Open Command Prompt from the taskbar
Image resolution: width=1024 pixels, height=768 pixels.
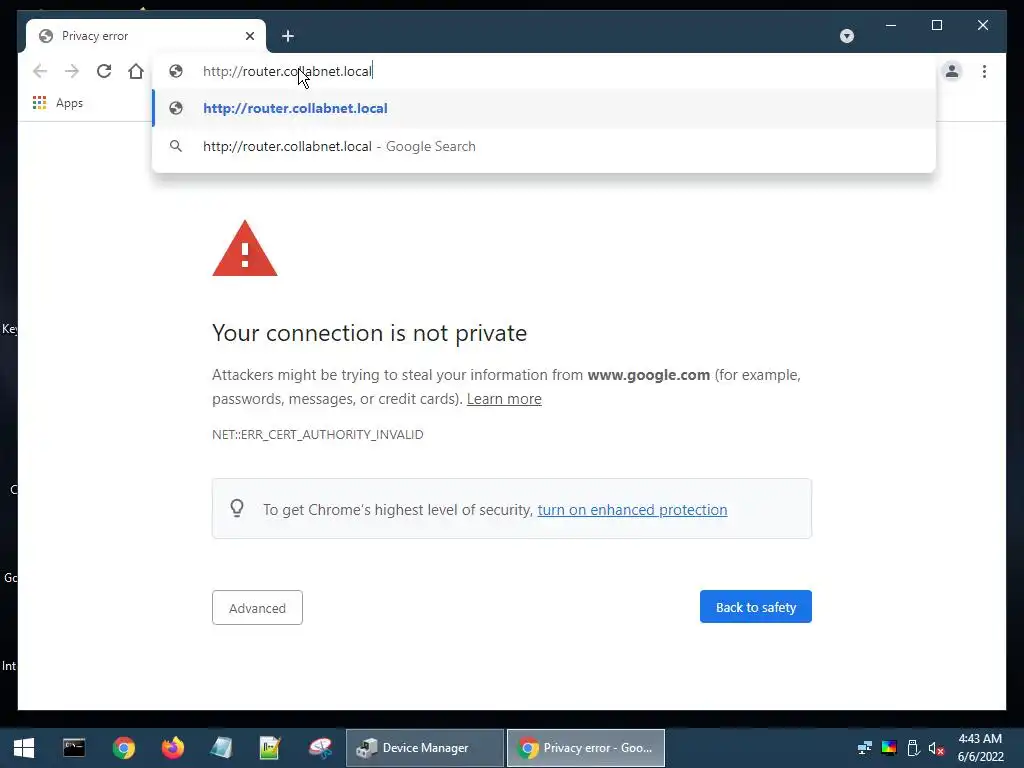point(74,748)
